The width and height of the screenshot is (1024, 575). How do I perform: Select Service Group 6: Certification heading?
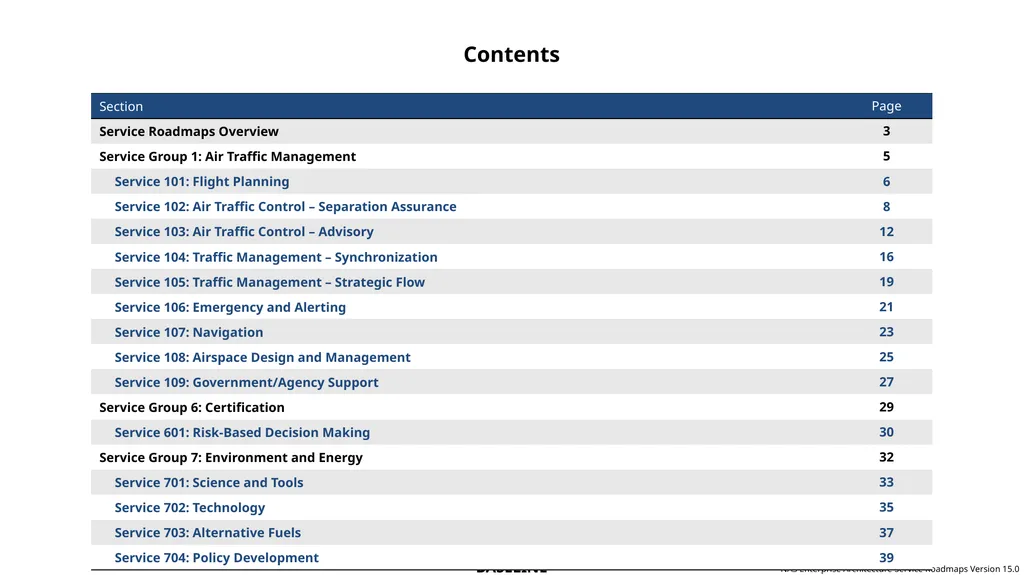pyautogui.click(x=192, y=407)
